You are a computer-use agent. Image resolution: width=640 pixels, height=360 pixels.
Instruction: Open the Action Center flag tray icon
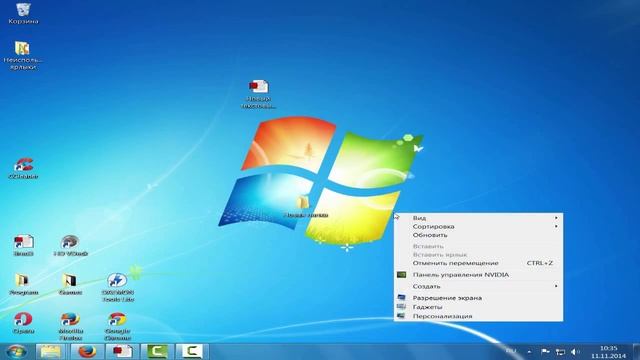point(545,351)
